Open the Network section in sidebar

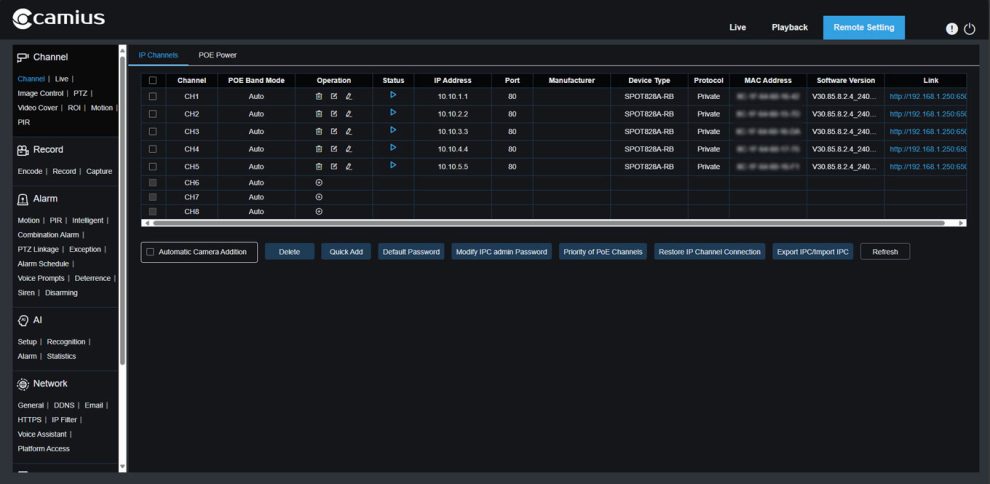[x=50, y=383]
